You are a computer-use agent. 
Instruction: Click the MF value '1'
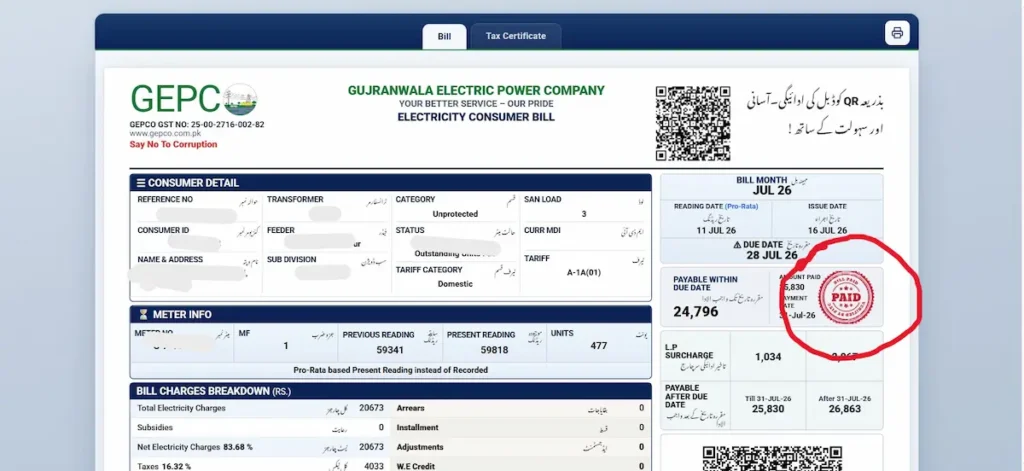coord(286,346)
